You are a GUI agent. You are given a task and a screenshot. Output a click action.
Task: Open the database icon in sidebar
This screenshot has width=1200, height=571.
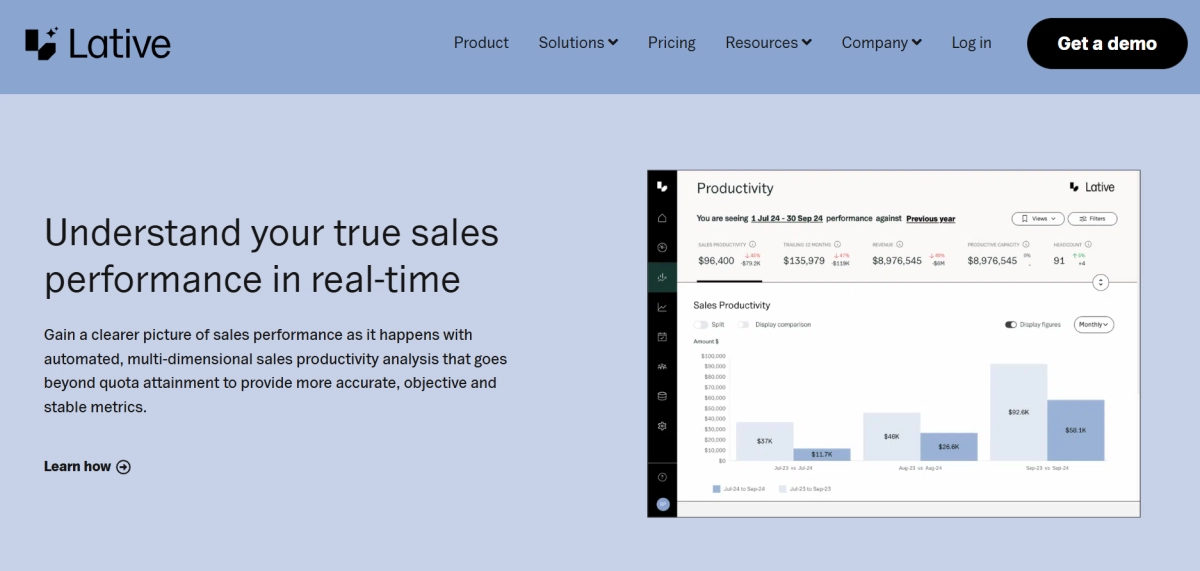coord(662,396)
